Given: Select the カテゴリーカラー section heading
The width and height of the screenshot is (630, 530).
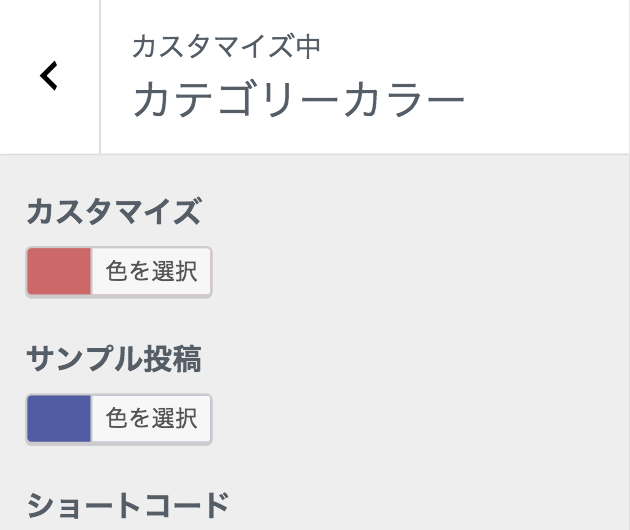Looking at the screenshot, I should coord(298,101).
